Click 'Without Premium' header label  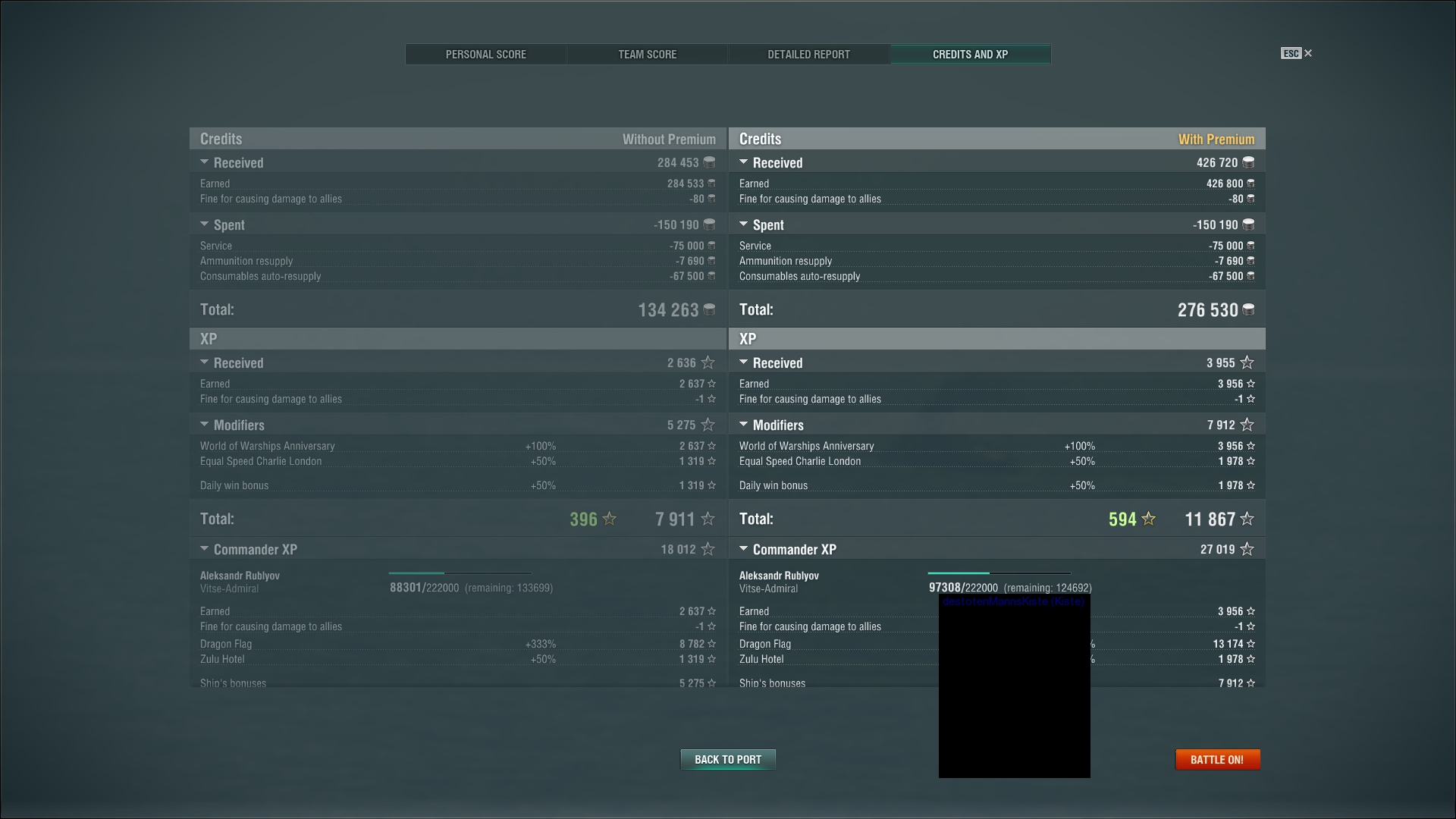coord(669,140)
